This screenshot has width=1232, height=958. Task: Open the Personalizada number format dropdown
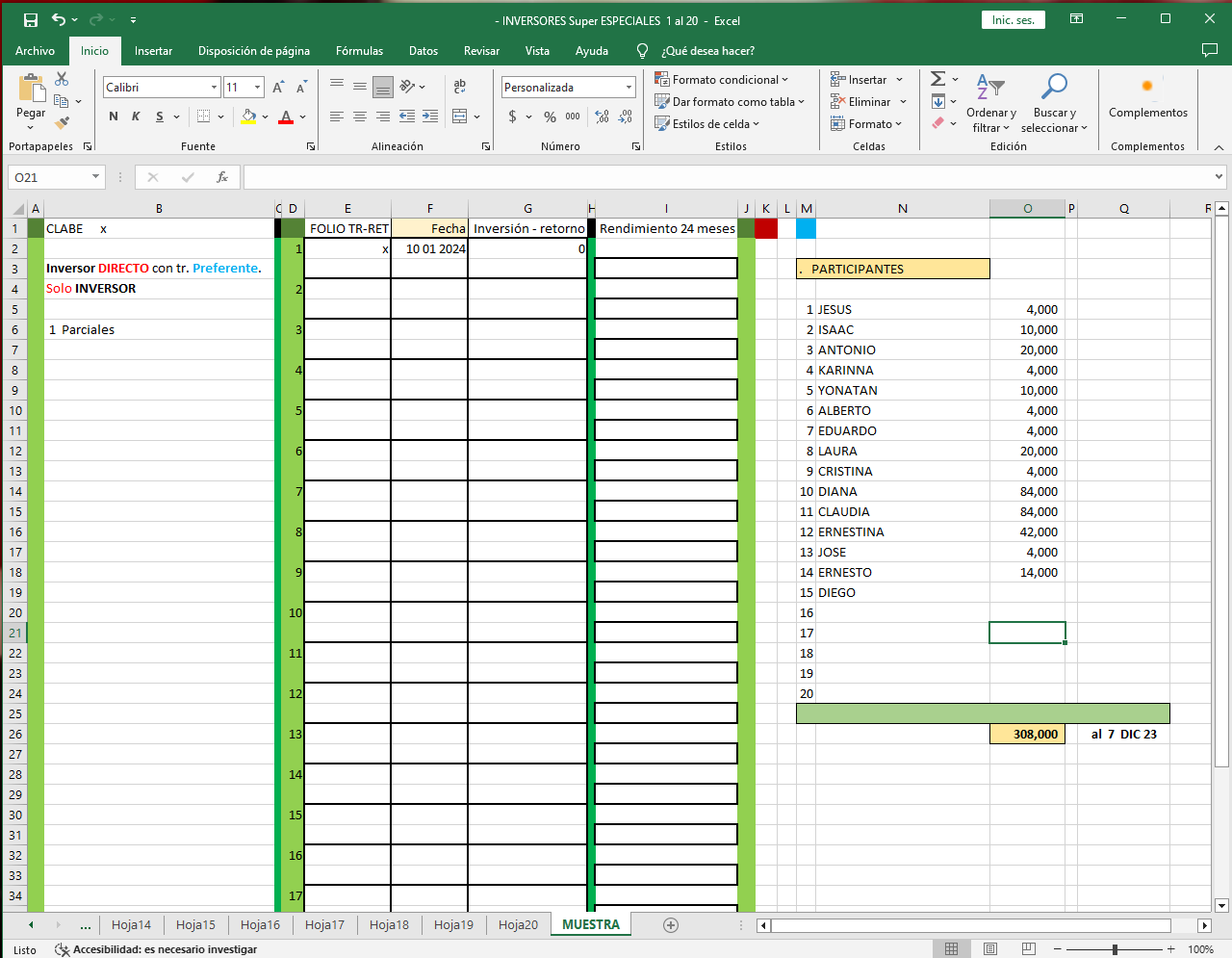coord(629,88)
